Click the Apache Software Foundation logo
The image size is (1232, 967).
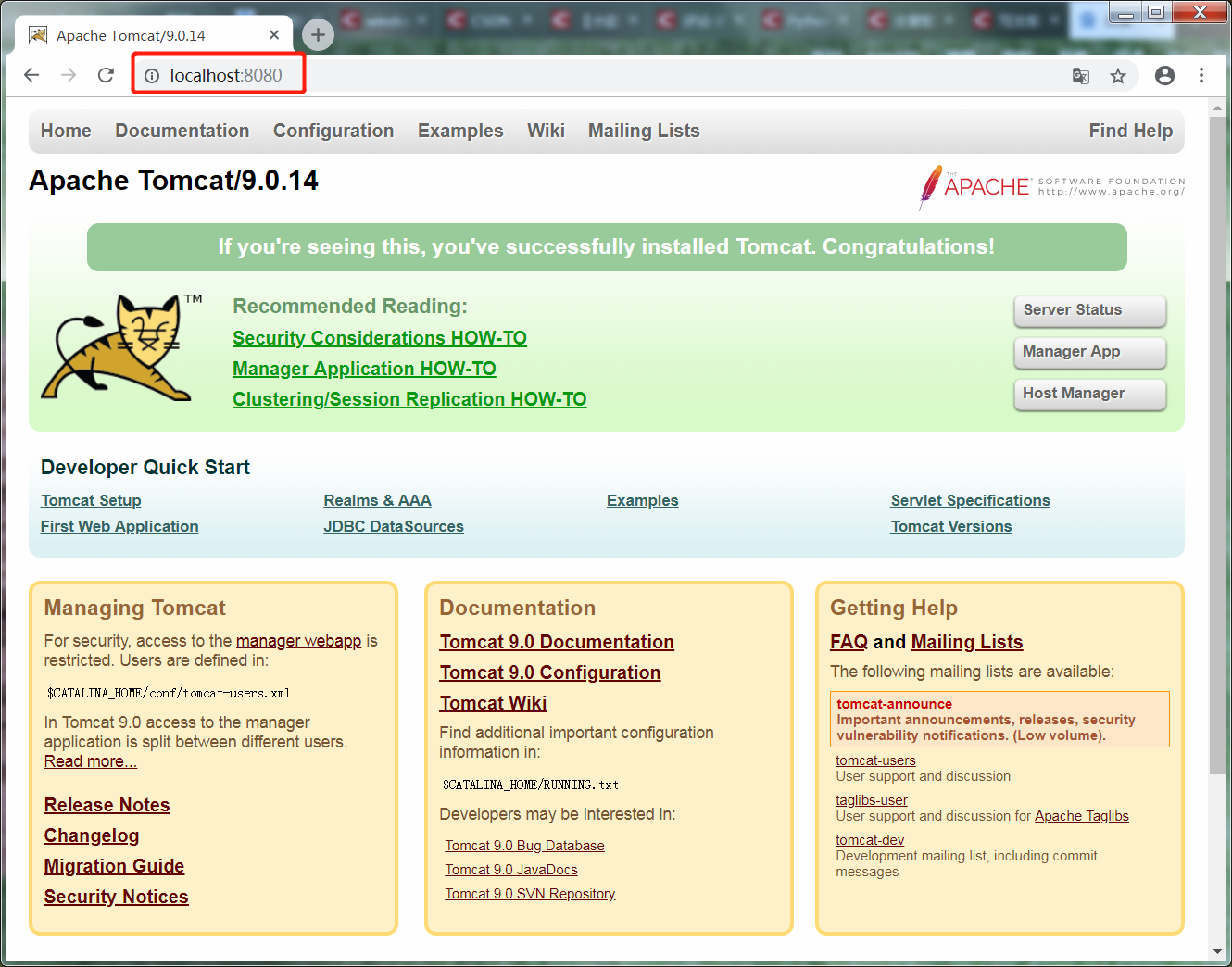pyautogui.click(x=1051, y=187)
